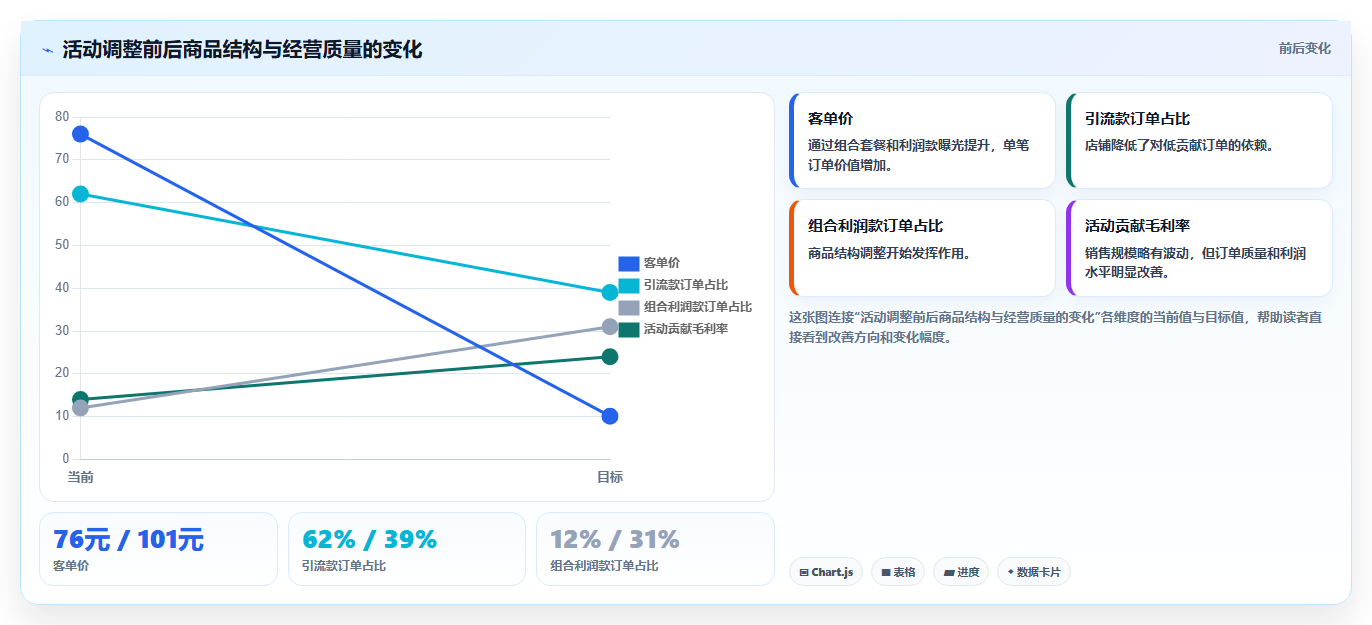Viewport: 1372px width, 625px height.
Task: Click the 活动贡献毛利率 insight card title
Action: click(x=1137, y=226)
